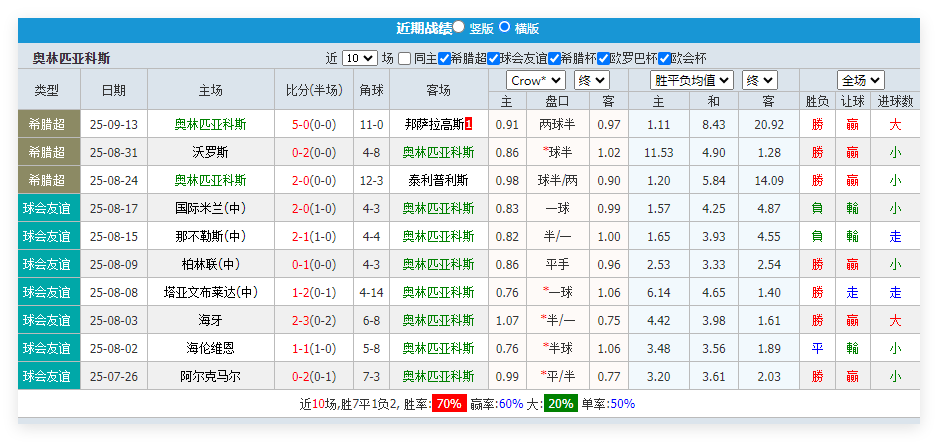Image resolution: width=938 pixels, height=442 pixels.
Task: Click the red 70% win rate badge
Action: pyautogui.click(x=449, y=404)
